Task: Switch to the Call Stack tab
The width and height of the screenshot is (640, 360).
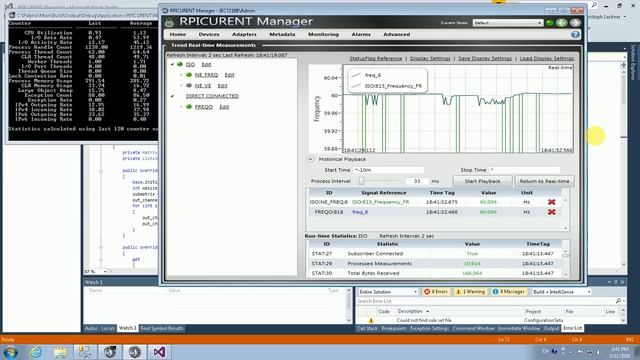Action: (367, 328)
